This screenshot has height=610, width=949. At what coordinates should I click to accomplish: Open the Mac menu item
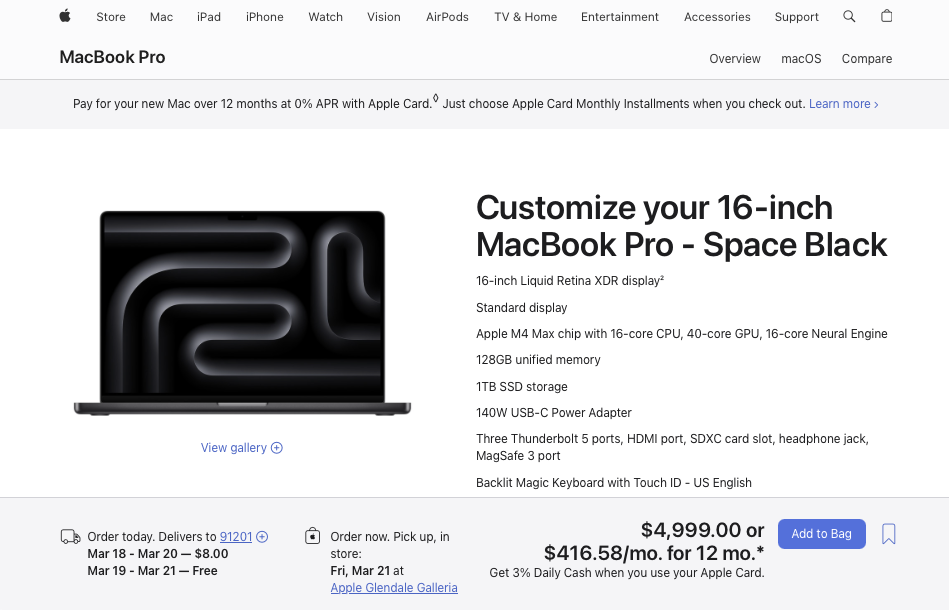click(x=161, y=17)
